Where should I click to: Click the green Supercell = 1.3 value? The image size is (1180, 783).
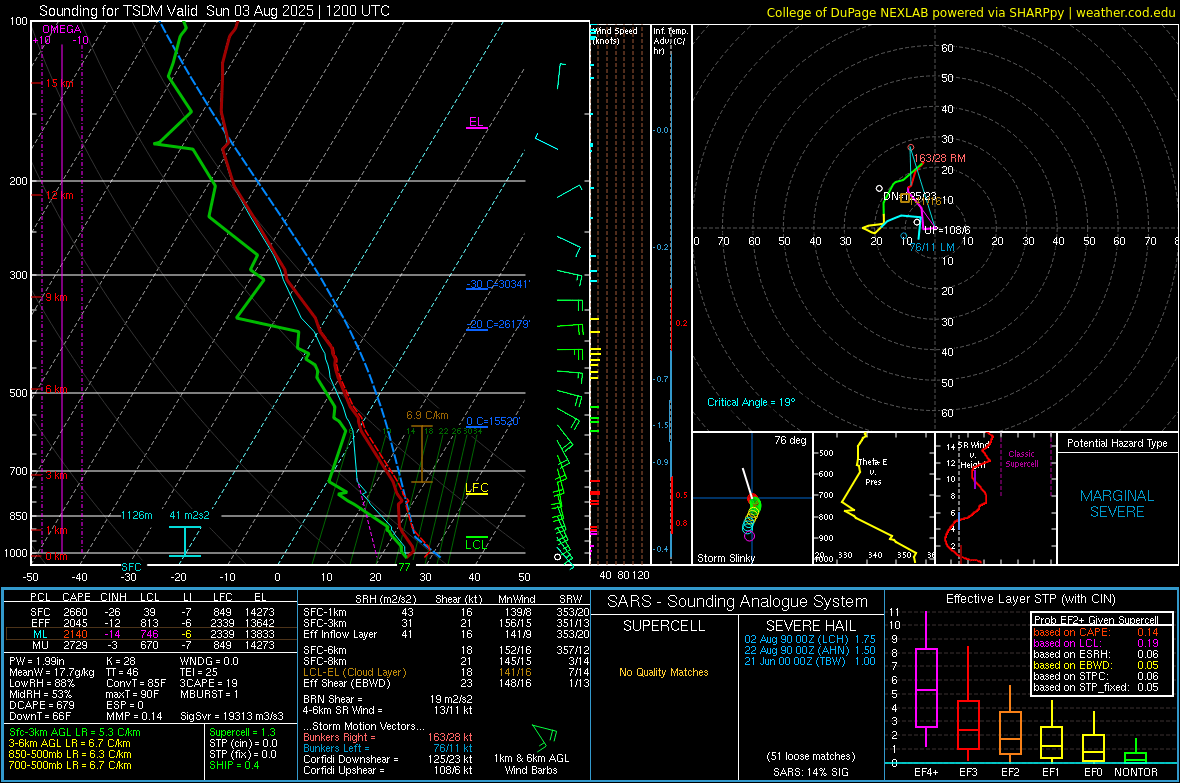pyautogui.click(x=242, y=732)
